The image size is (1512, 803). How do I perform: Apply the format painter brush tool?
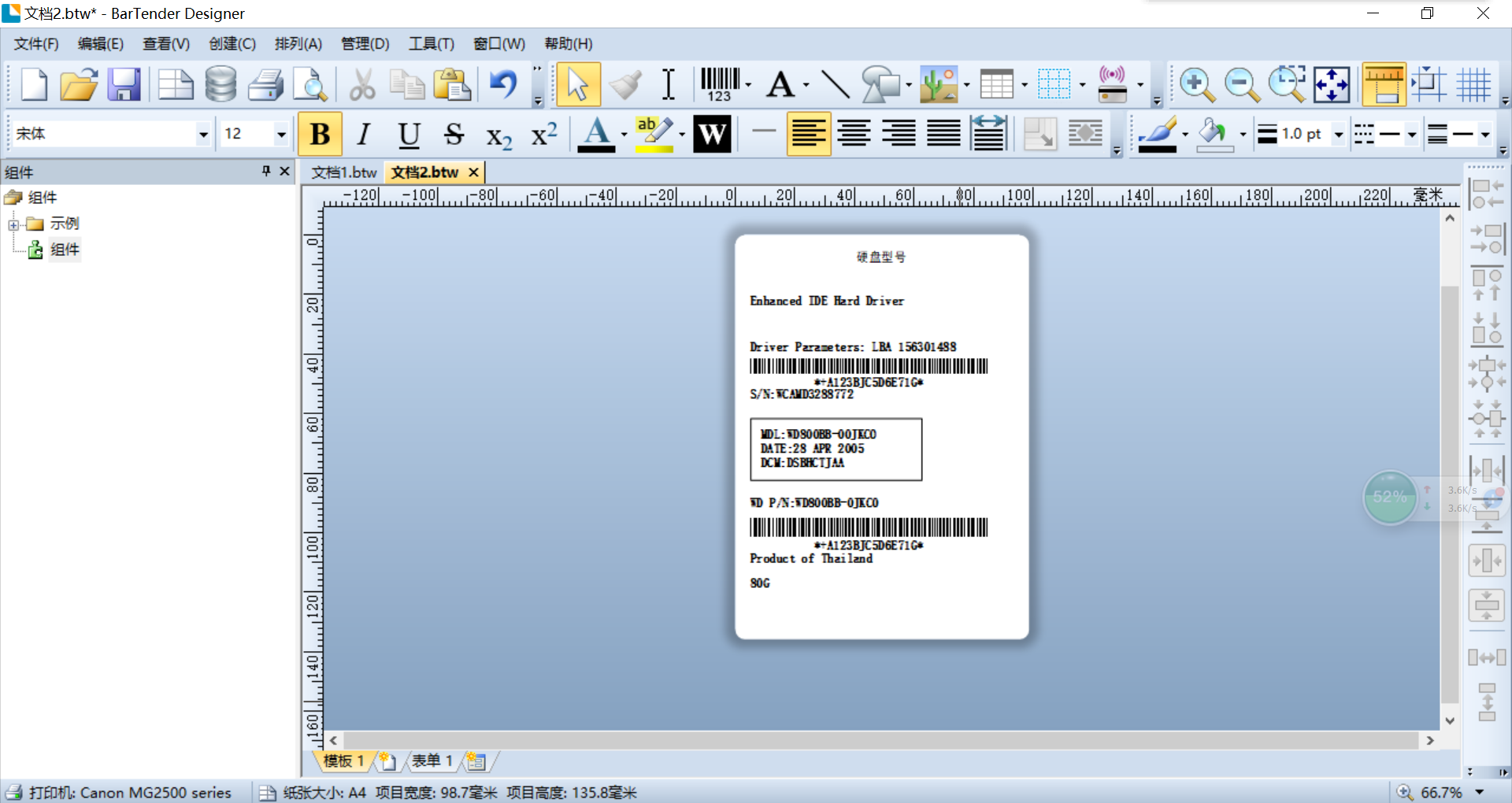click(x=624, y=84)
